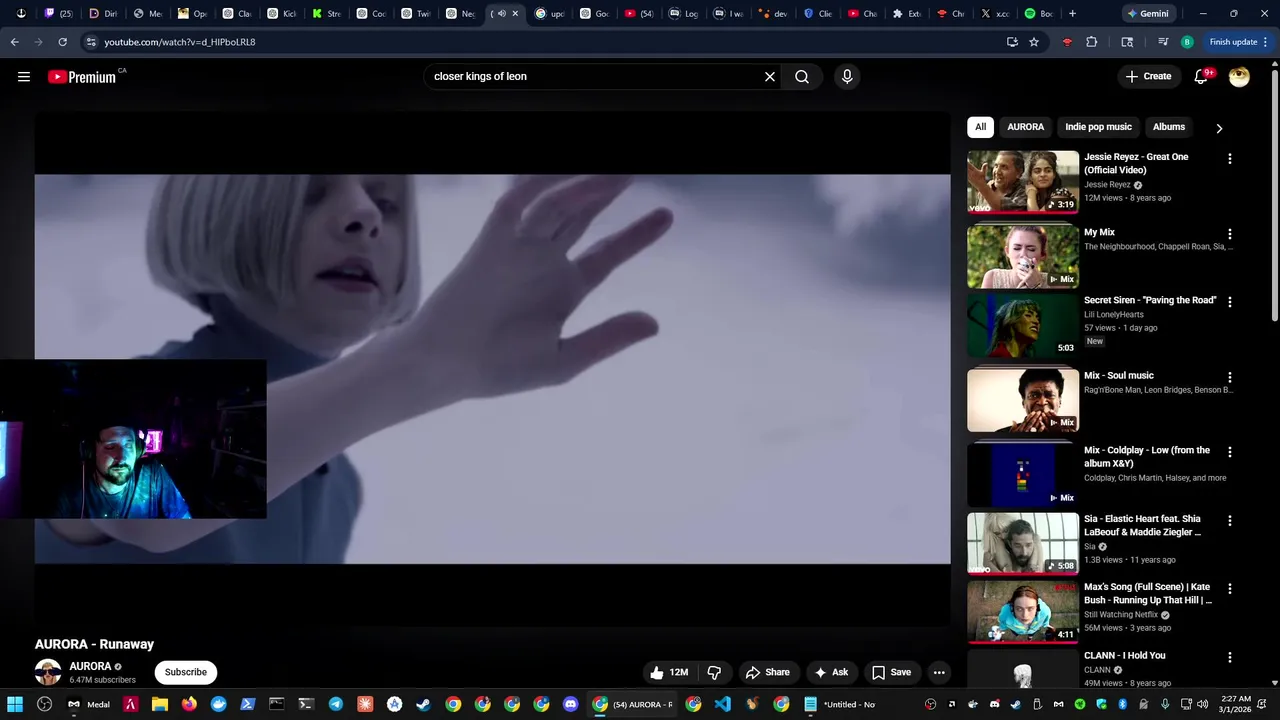Bookmark this page with the star
Viewport: 1280px width, 720px height.
pyautogui.click(x=1034, y=42)
